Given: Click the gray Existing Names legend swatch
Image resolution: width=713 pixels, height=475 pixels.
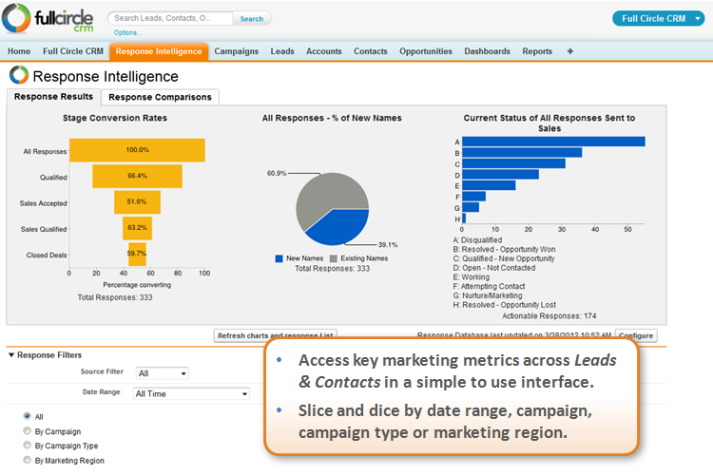Looking at the screenshot, I should point(334,259).
